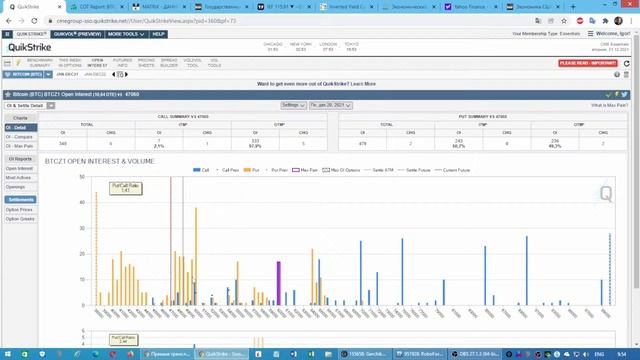The image size is (640, 360).
Task: Click the green checkmark icon in header bar
Action: [609, 94]
